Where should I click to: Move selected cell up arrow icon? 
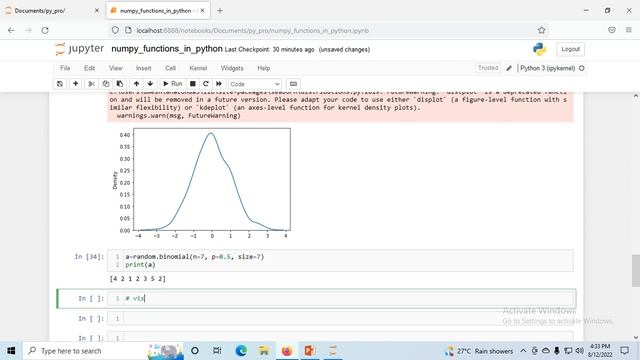[x=136, y=84]
